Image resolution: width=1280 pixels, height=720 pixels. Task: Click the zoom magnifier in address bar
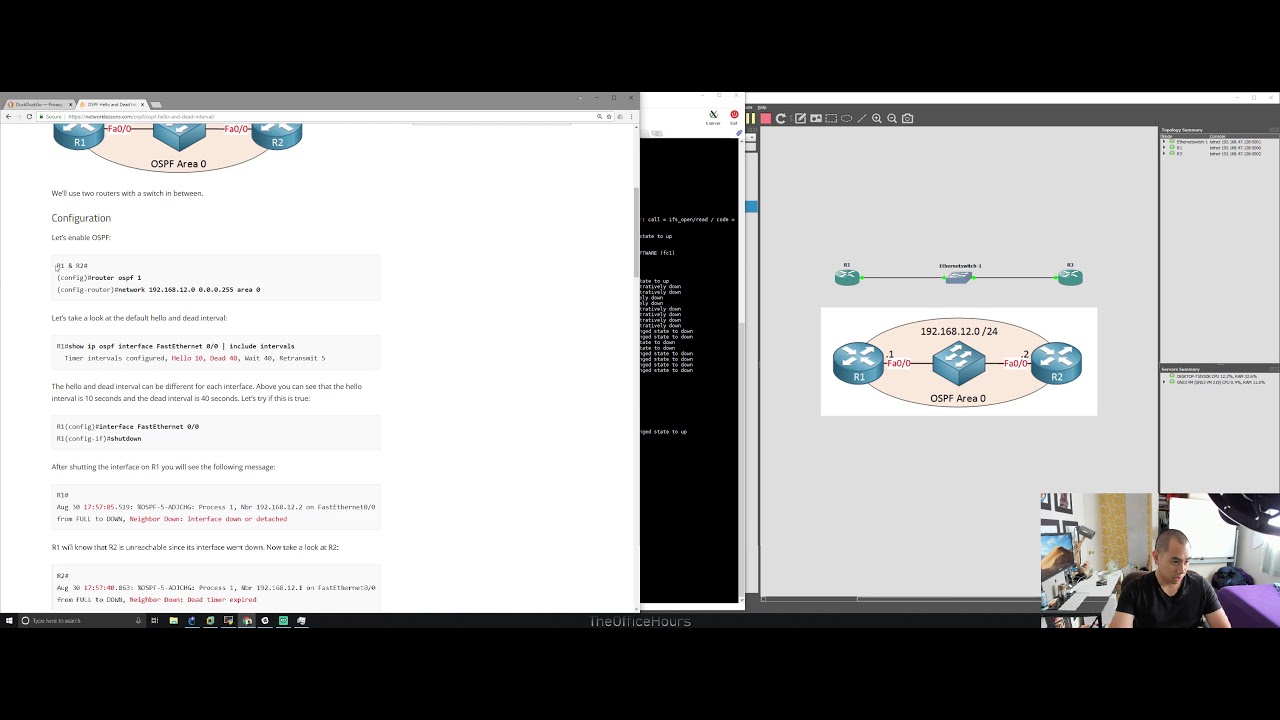599,117
